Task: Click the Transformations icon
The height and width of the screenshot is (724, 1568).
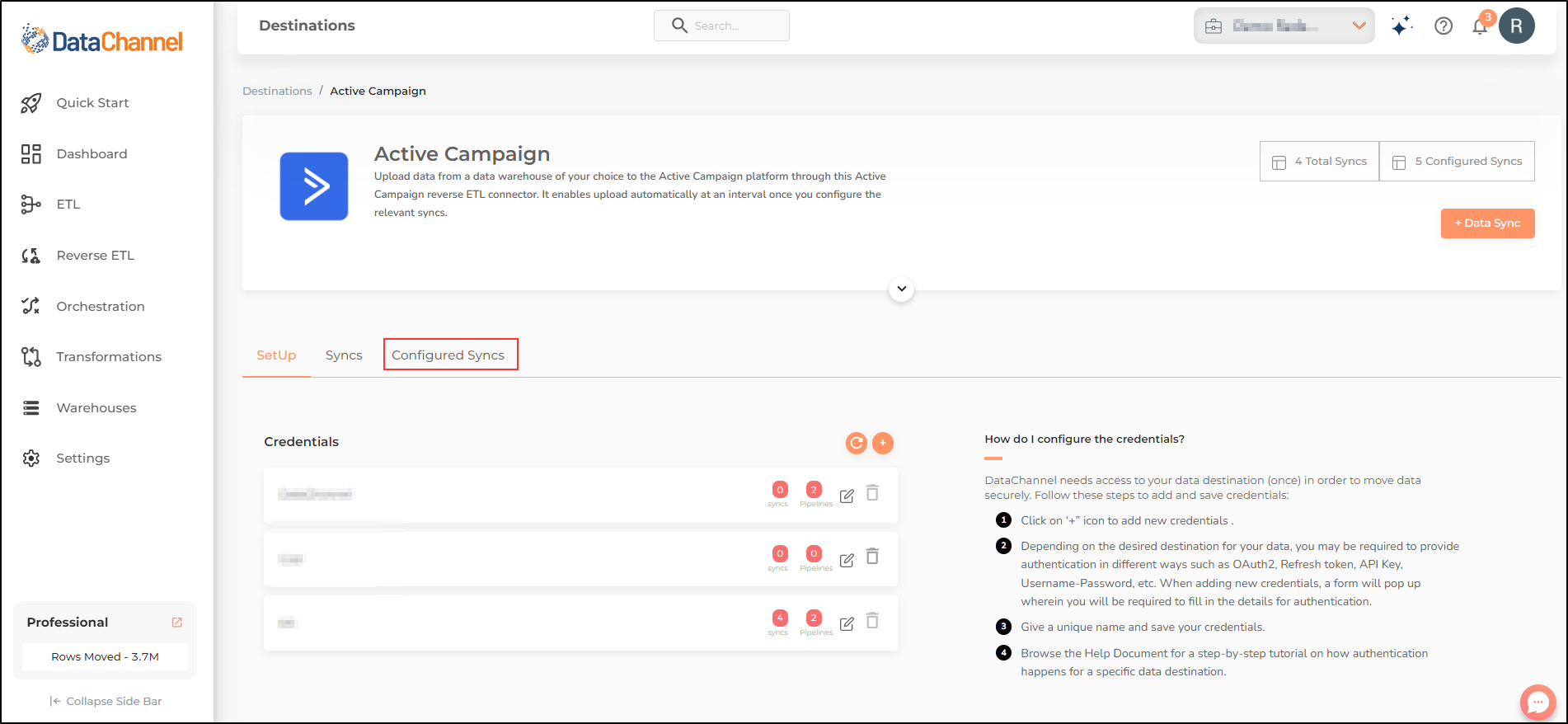Action: (31, 357)
